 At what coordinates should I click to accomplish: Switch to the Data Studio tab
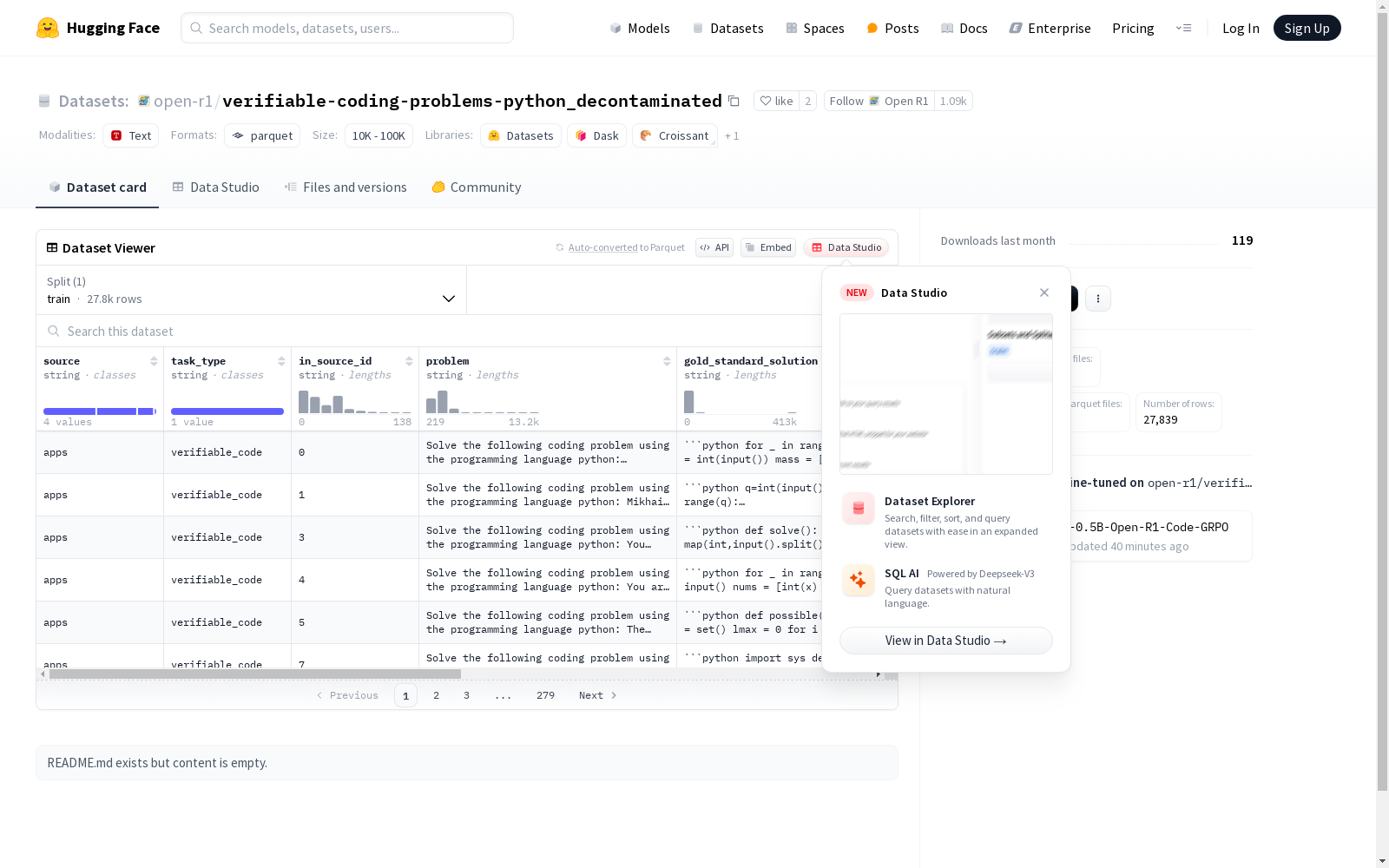(x=215, y=187)
